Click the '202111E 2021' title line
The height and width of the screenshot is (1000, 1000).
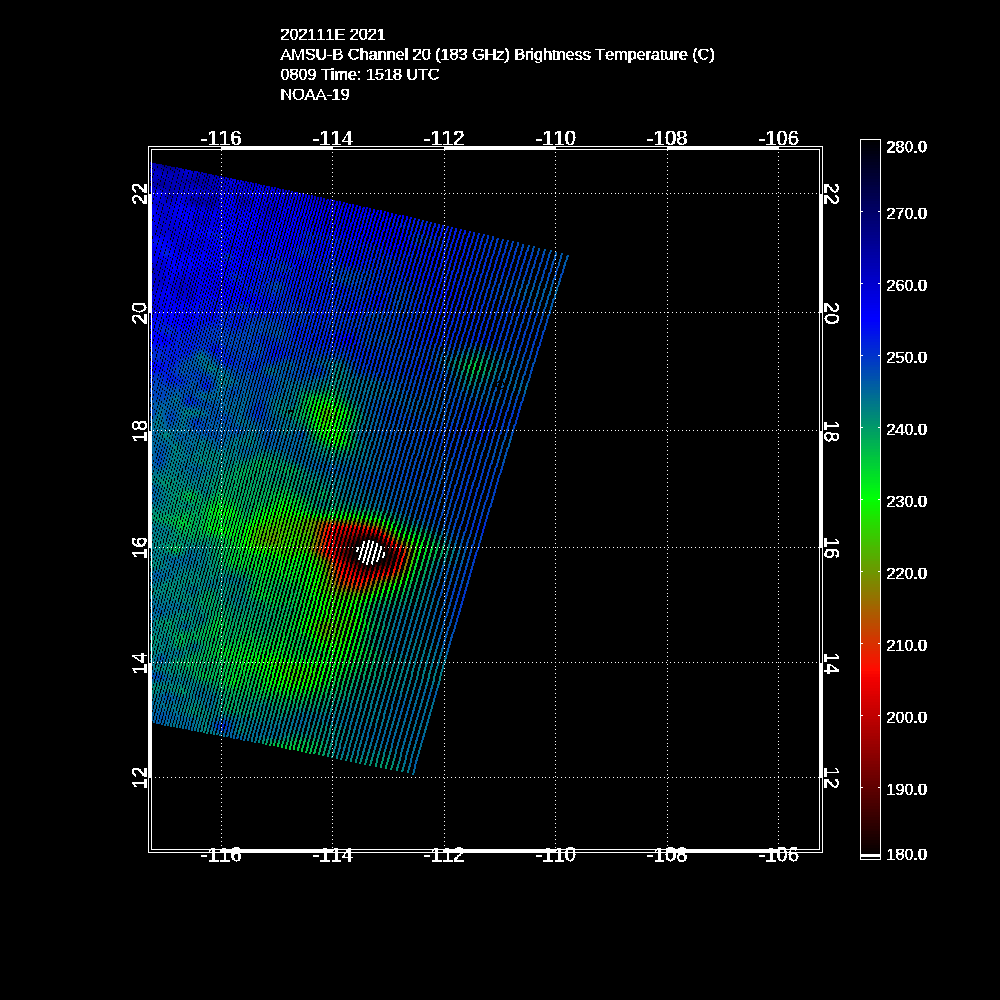[332, 34]
